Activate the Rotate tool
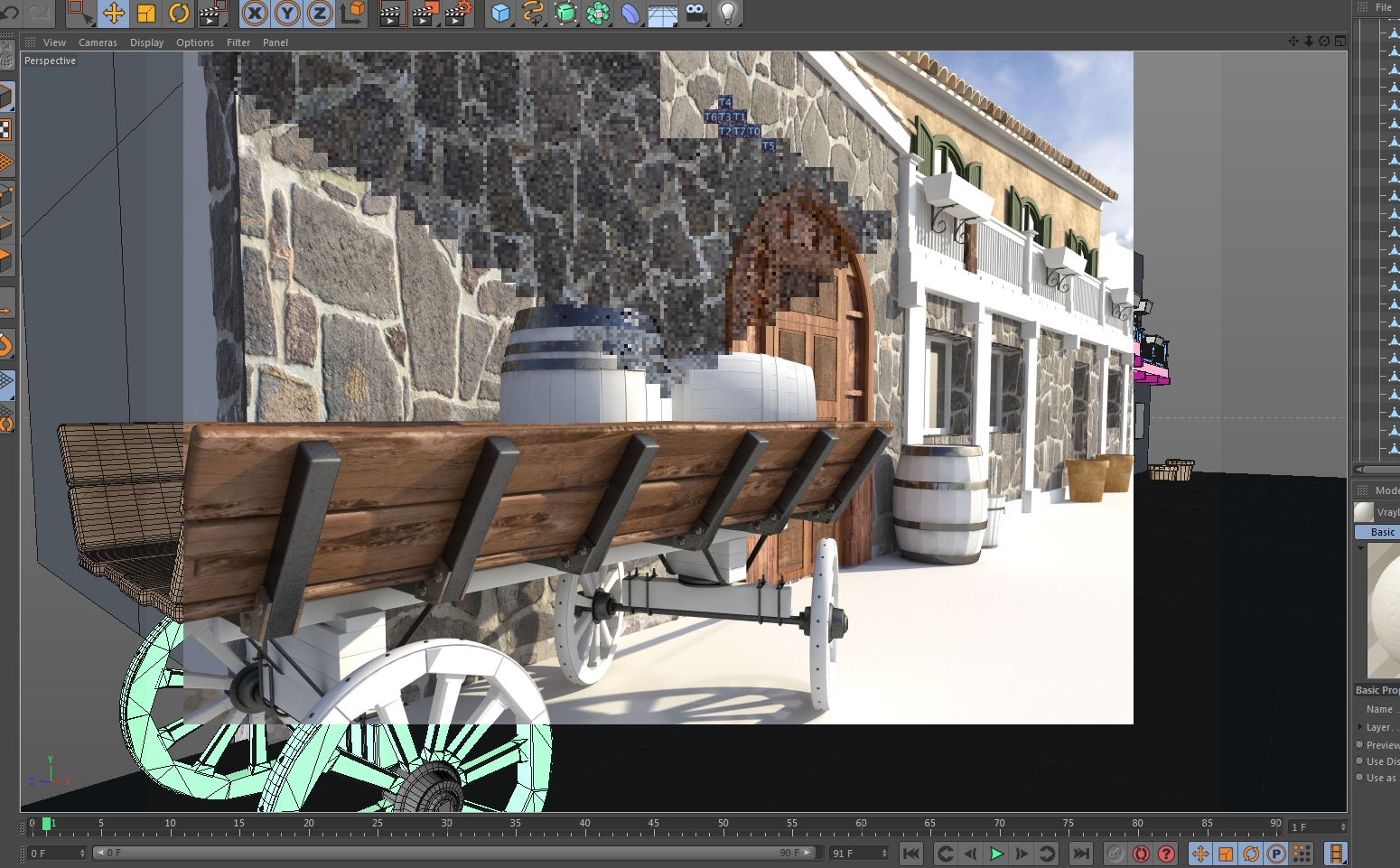 coord(179,13)
